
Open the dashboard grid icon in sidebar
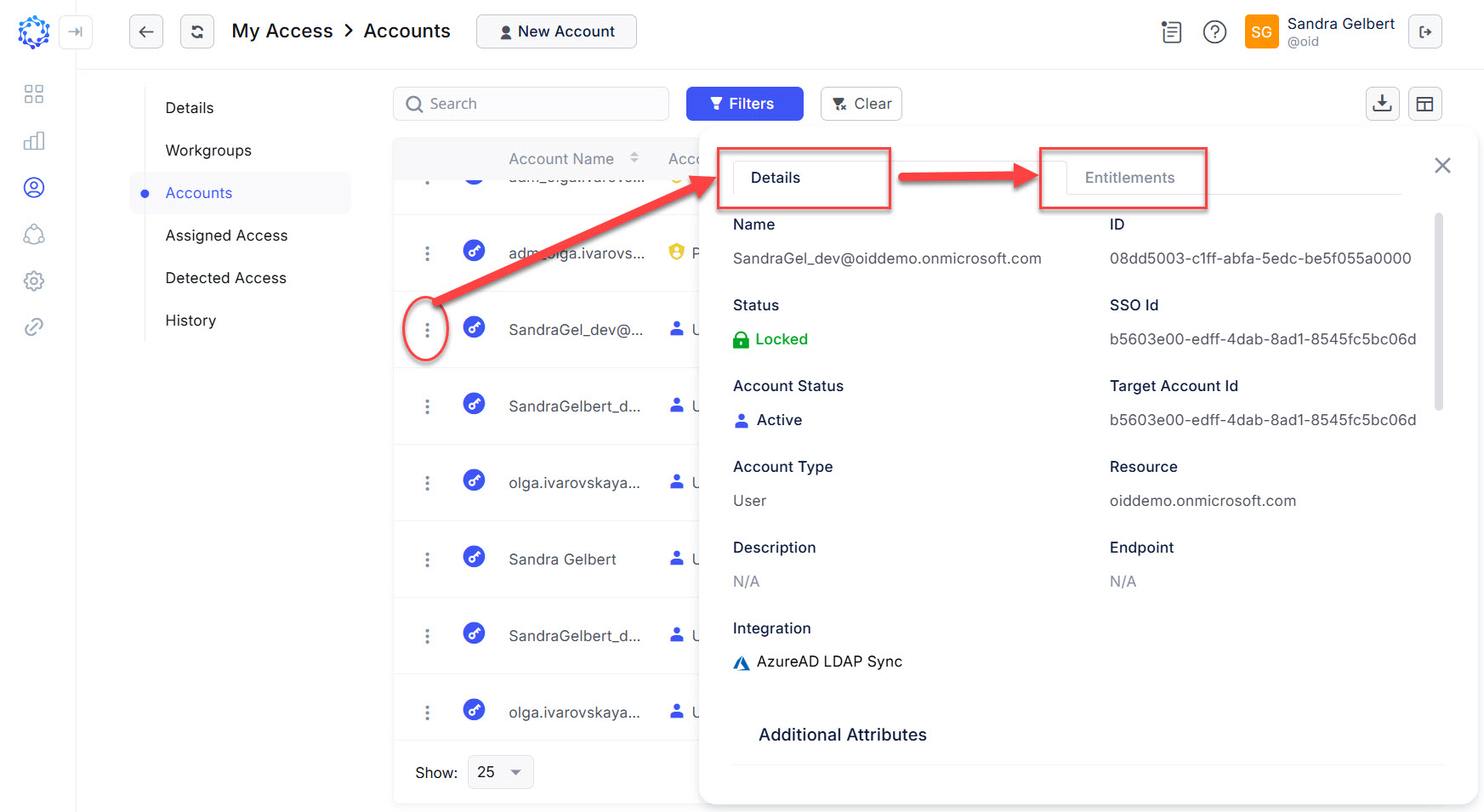click(x=34, y=94)
